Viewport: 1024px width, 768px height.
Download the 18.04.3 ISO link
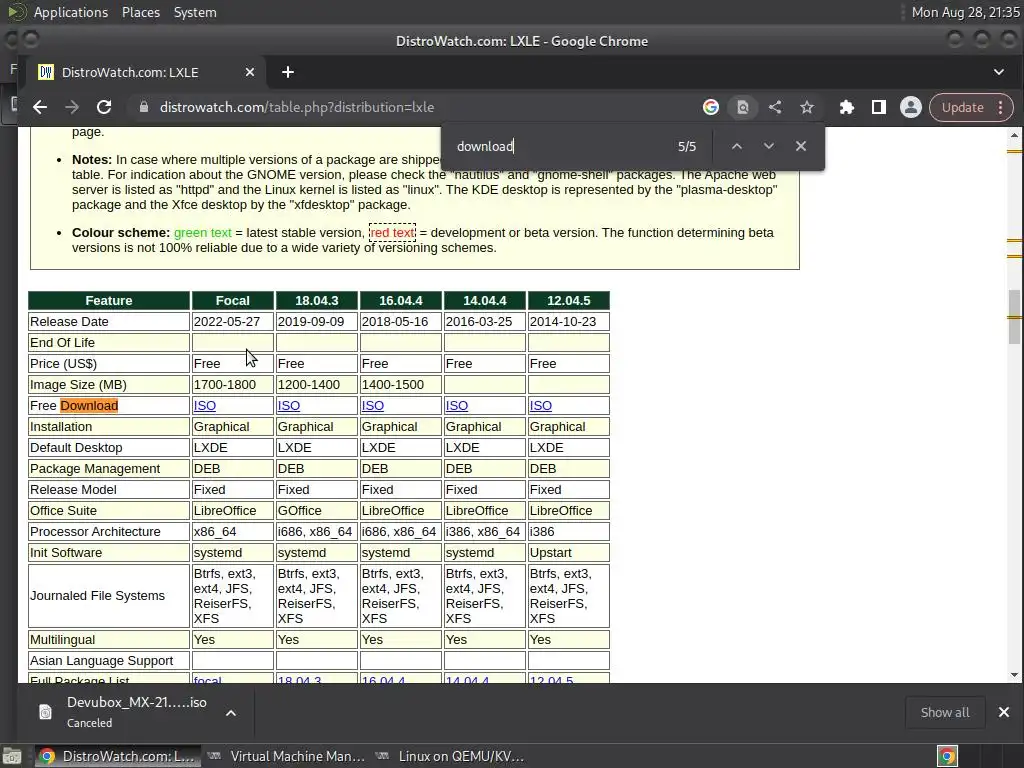pos(289,406)
